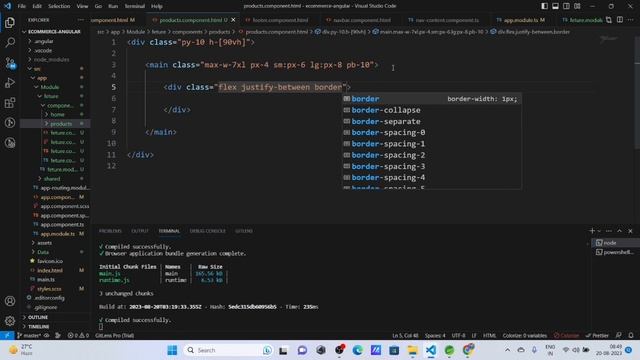Click the UTF-8 encoding indicator
The width and height of the screenshot is (640, 360).
(x=458, y=336)
